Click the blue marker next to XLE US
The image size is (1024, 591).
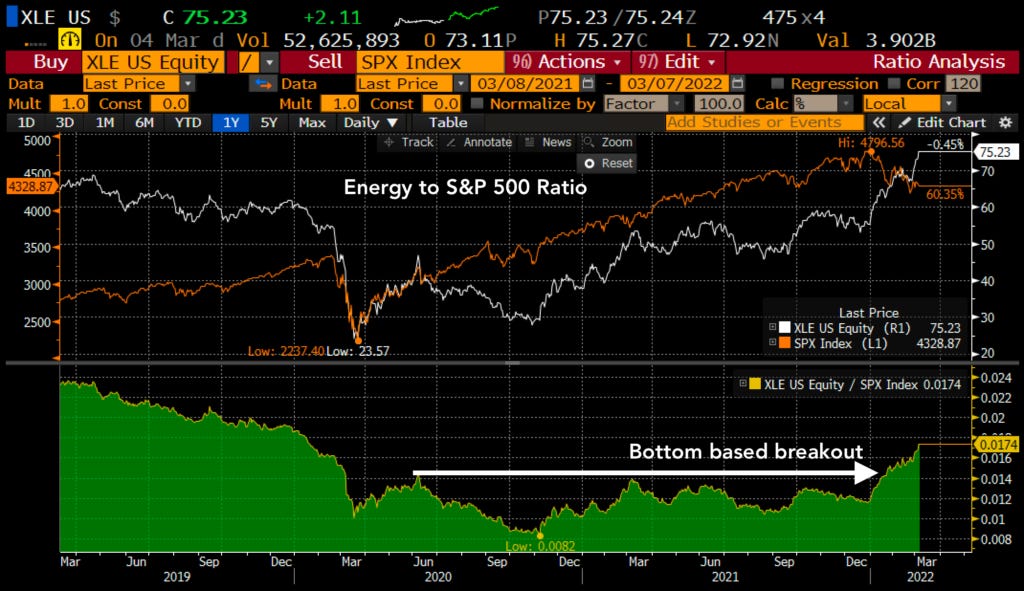[12, 17]
